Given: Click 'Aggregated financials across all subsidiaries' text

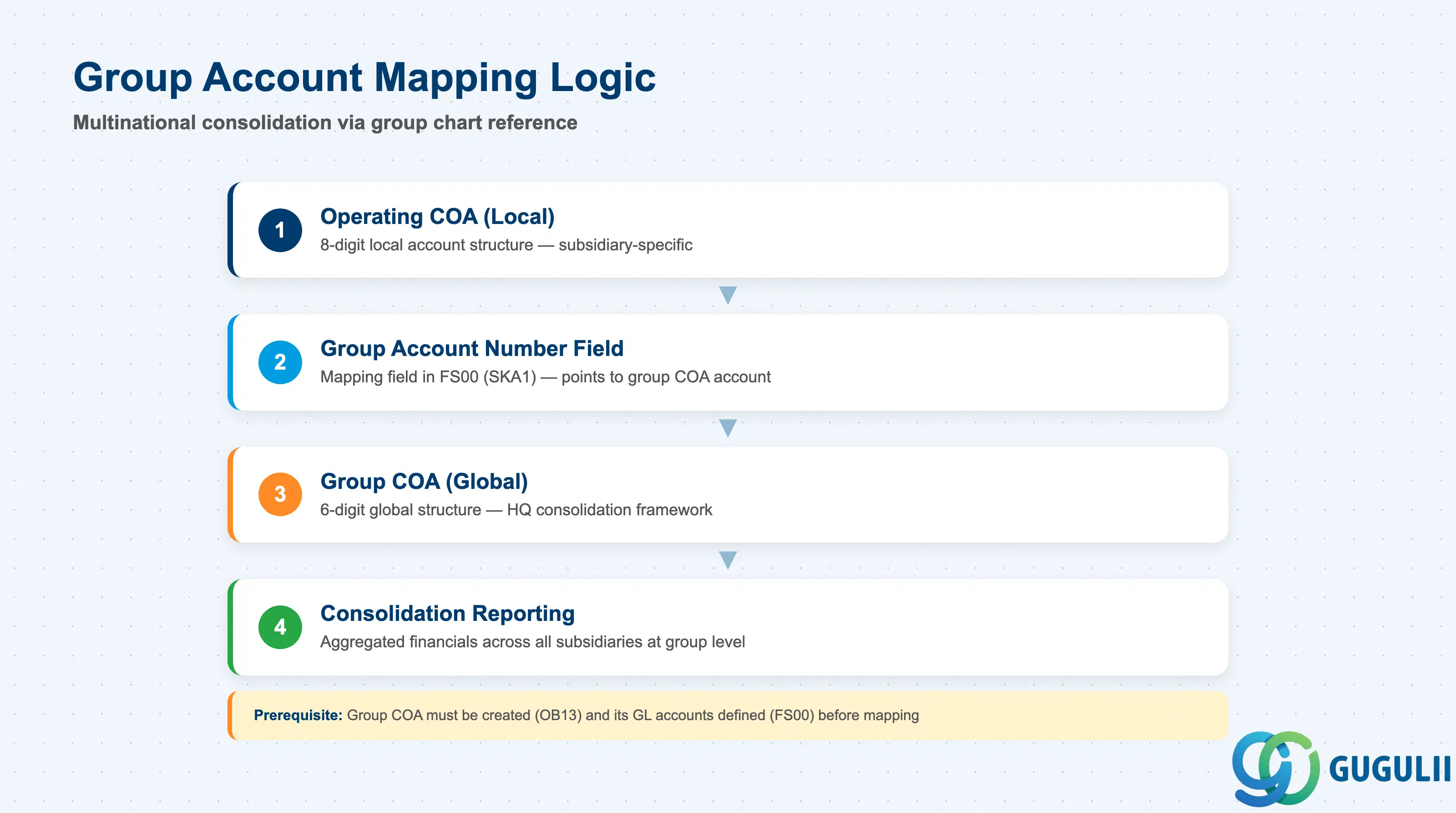Looking at the screenshot, I should click(x=532, y=642).
